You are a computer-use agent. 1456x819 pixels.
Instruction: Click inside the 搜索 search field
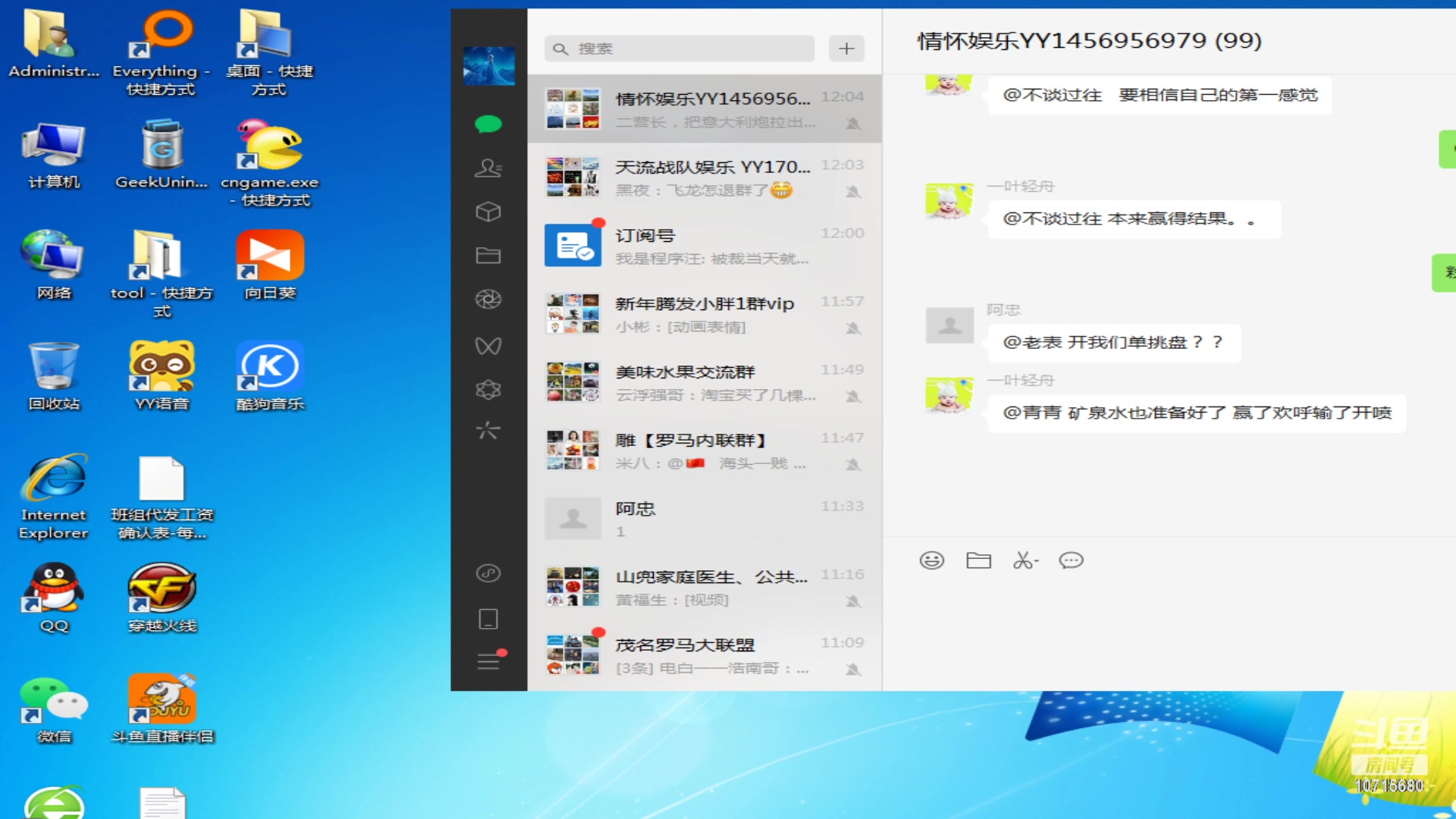[x=677, y=48]
